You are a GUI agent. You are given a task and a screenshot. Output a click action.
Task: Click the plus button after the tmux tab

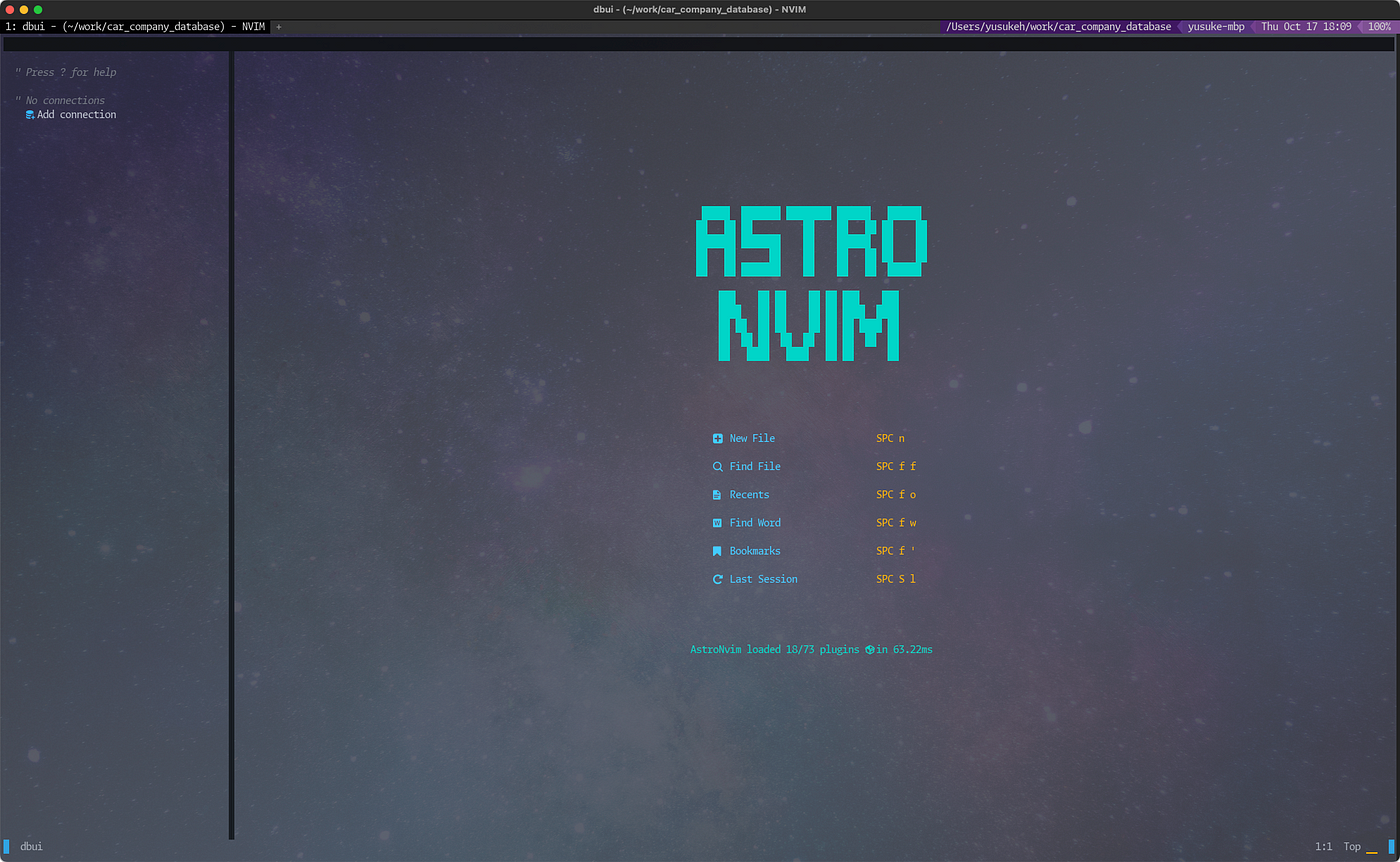(279, 27)
